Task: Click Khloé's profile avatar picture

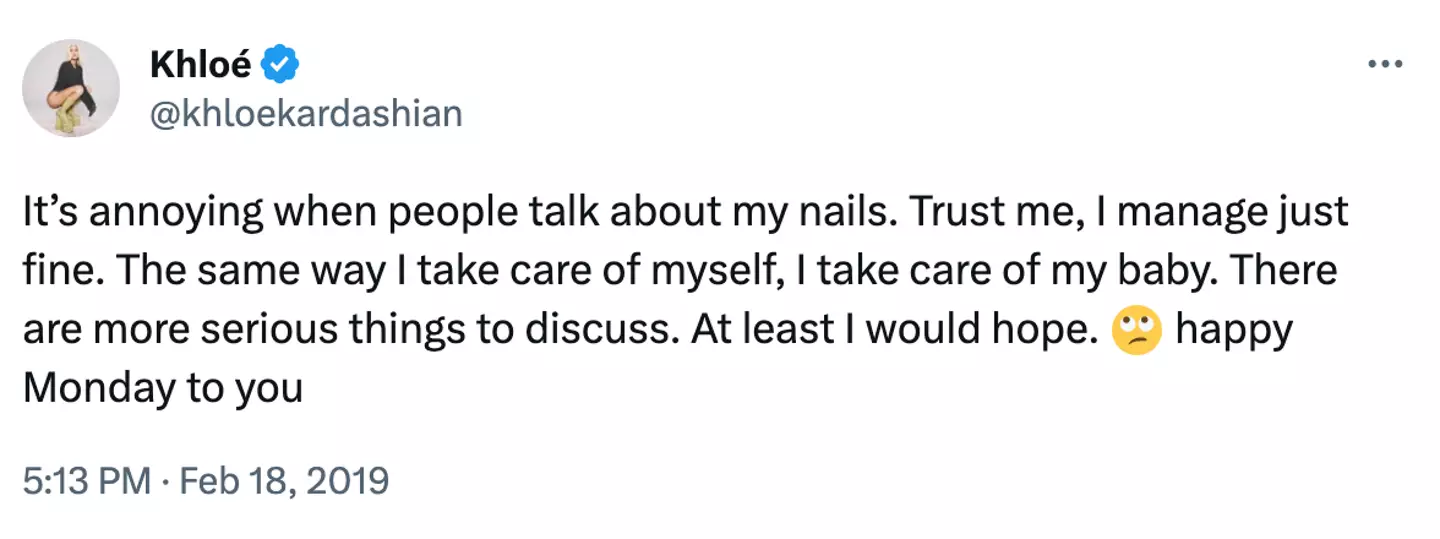Action: click(71, 88)
